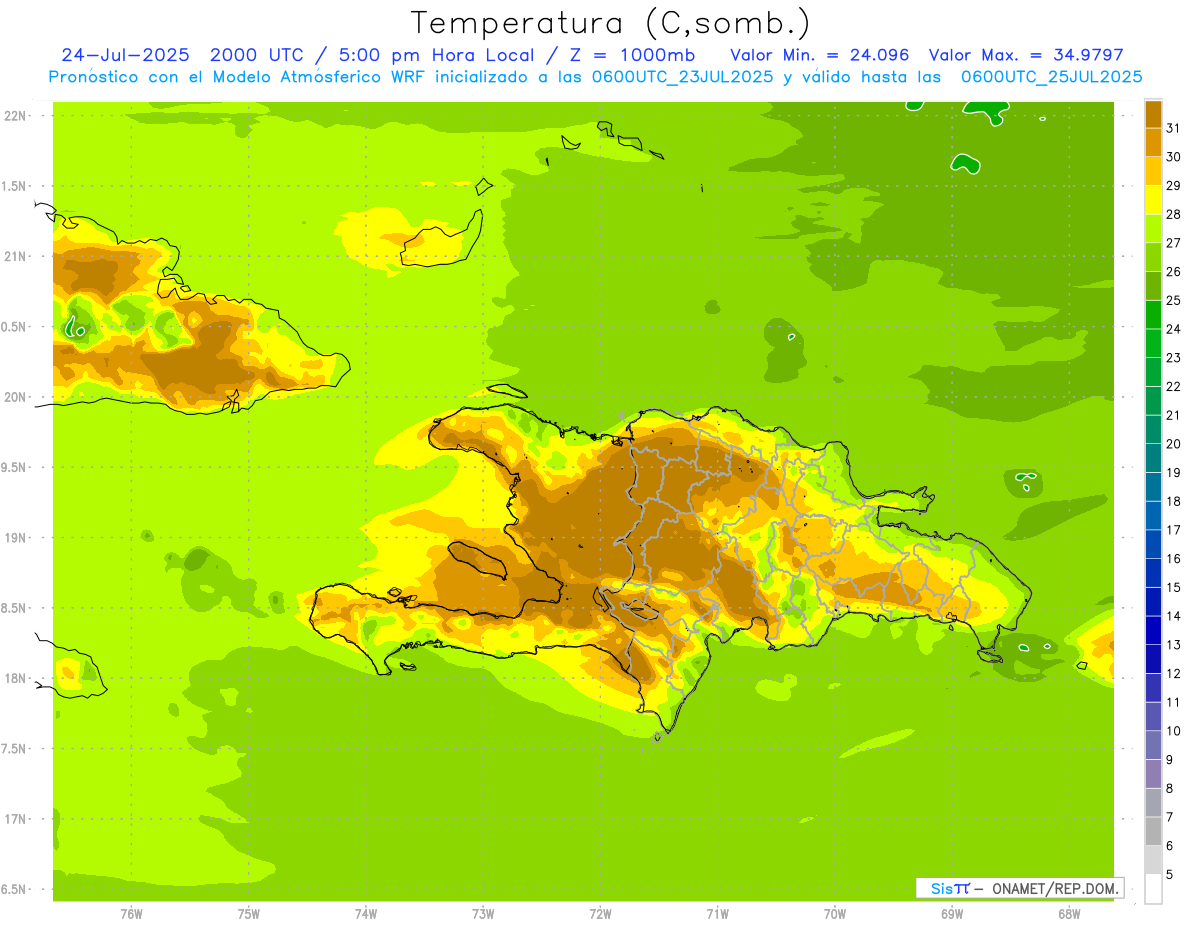This screenshot has height=927, width=1200.
Task: Click the colorbar value label '30'
Action: [x=1173, y=157]
